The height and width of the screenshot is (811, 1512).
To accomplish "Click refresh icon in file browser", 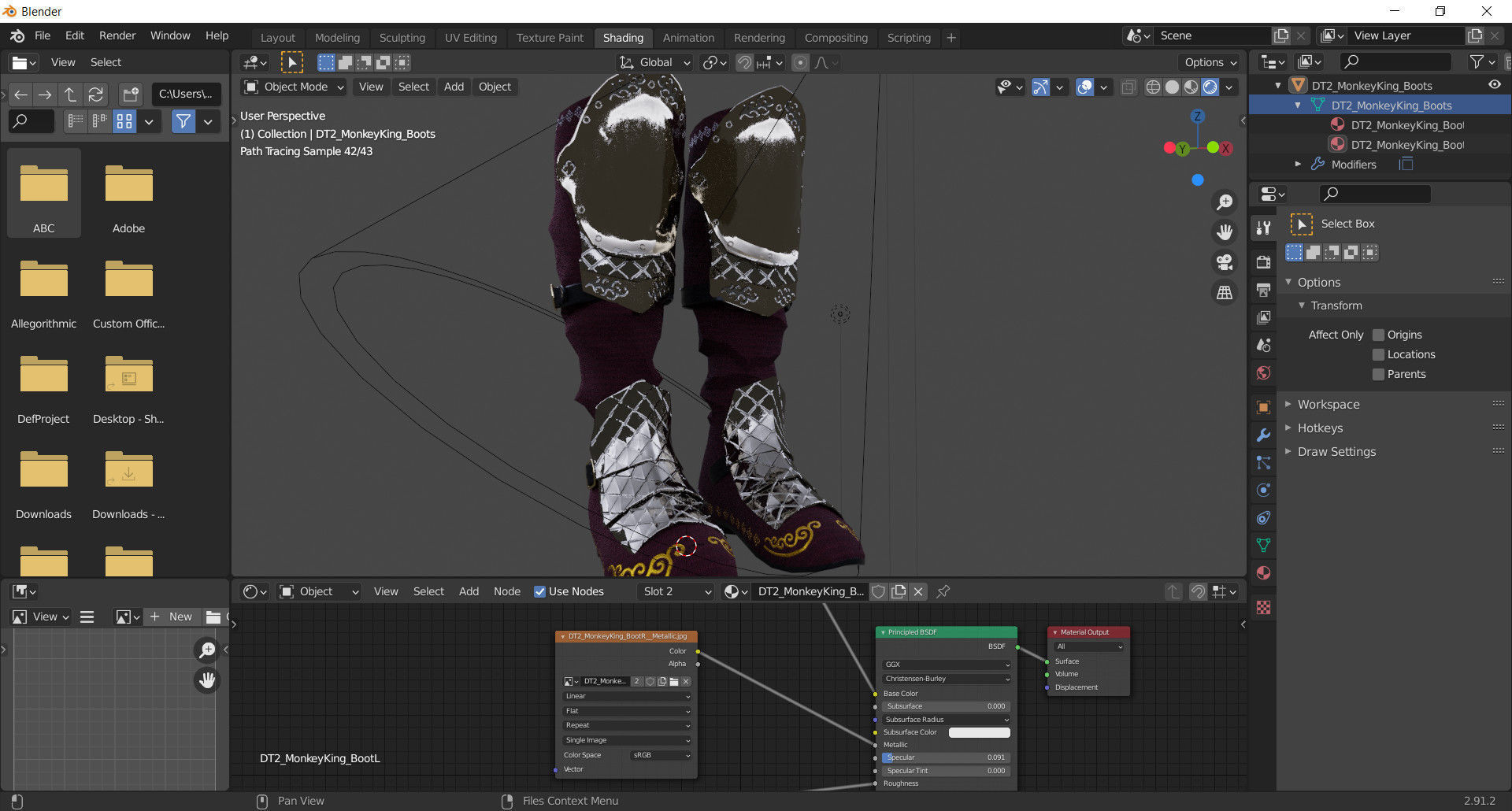I will 96,94.
